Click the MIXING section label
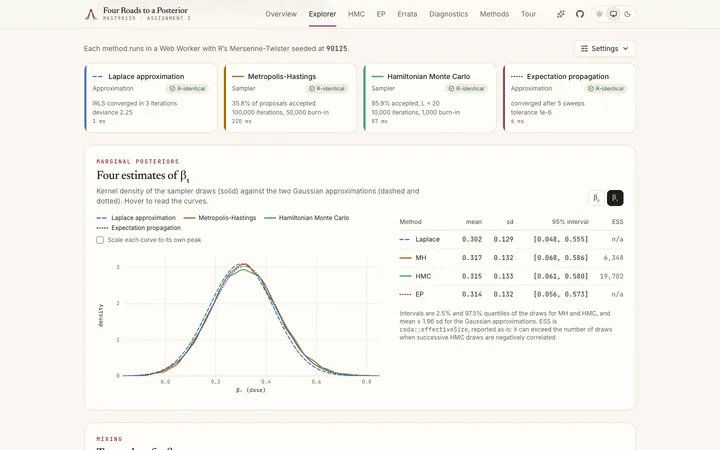 point(109,439)
